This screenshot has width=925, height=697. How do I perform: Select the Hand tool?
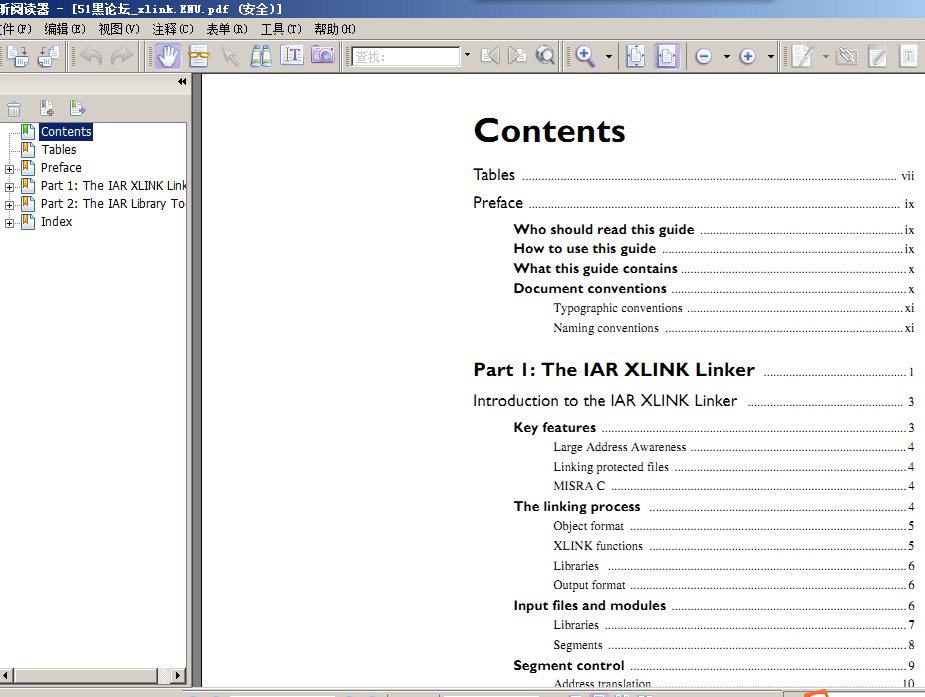168,57
